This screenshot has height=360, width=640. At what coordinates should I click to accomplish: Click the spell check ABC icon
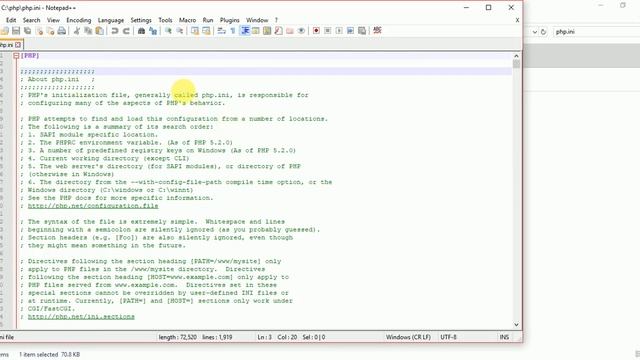[x=377, y=31]
